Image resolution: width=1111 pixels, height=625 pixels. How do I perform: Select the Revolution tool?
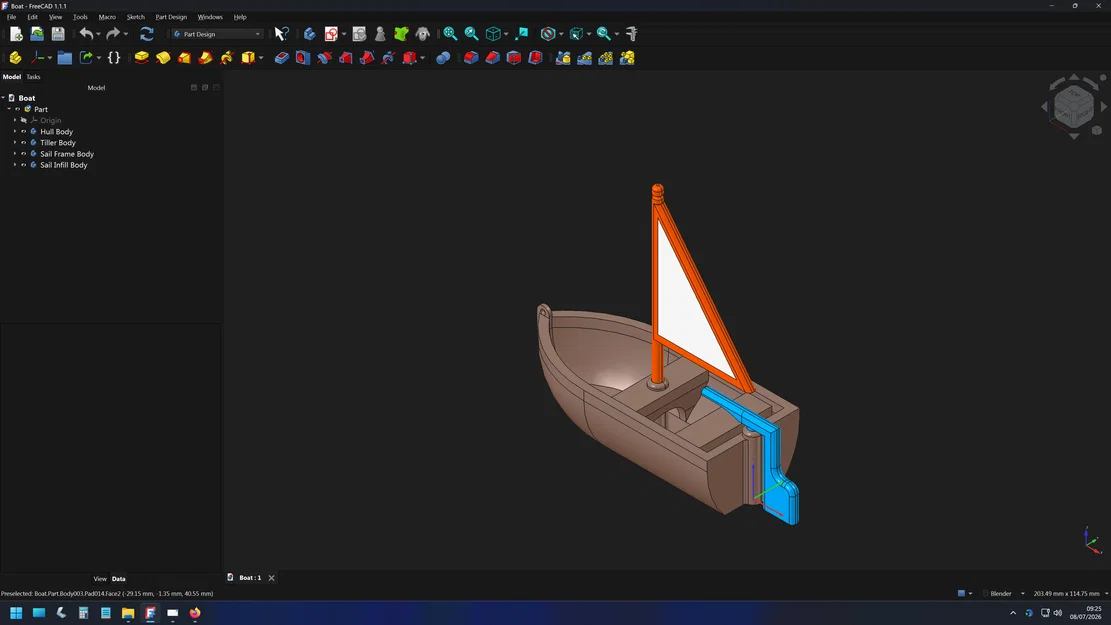(x=163, y=57)
